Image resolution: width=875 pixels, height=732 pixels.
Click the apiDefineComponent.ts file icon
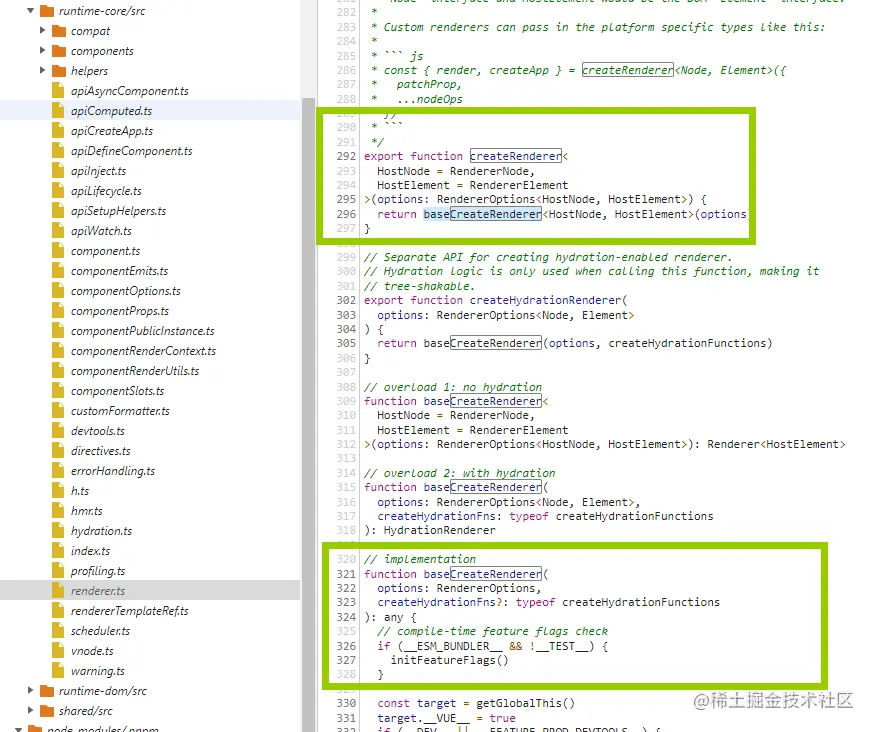pyautogui.click(x=58, y=151)
